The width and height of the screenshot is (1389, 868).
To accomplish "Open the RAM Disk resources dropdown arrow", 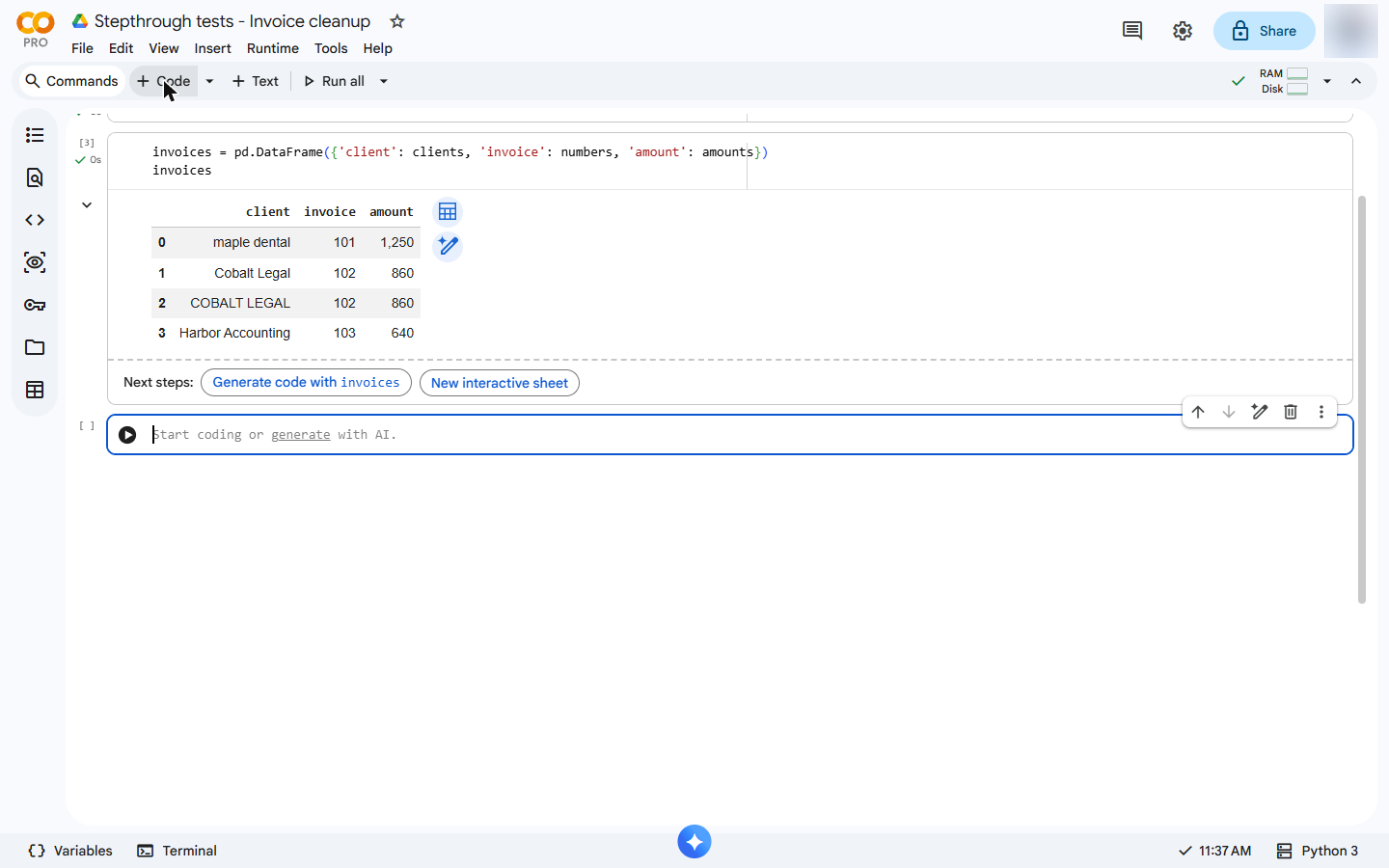I will pyautogui.click(x=1327, y=81).
